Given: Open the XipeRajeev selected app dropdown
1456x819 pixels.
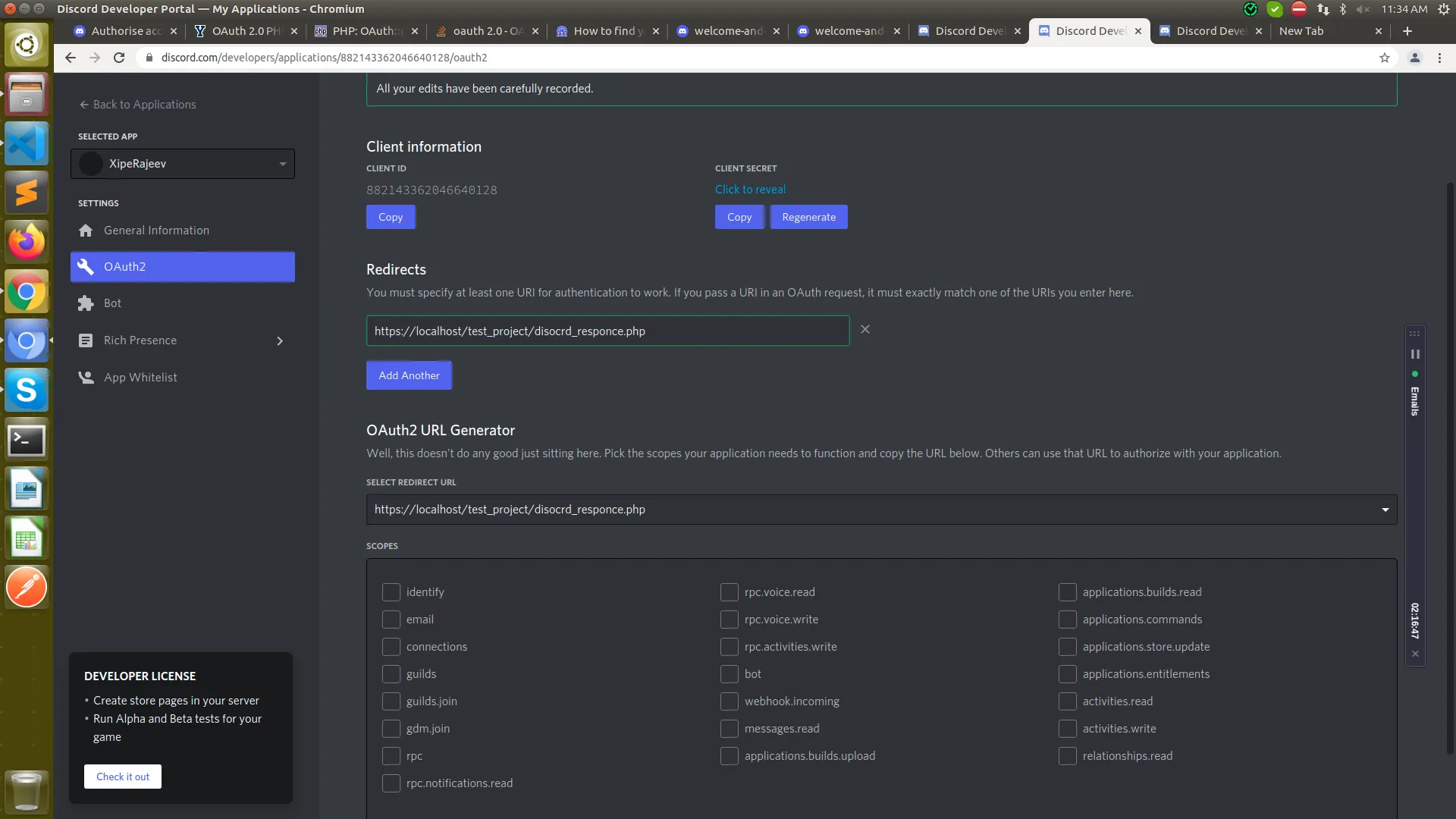Looking at the screenshot, I should click(x=183, y=164).
